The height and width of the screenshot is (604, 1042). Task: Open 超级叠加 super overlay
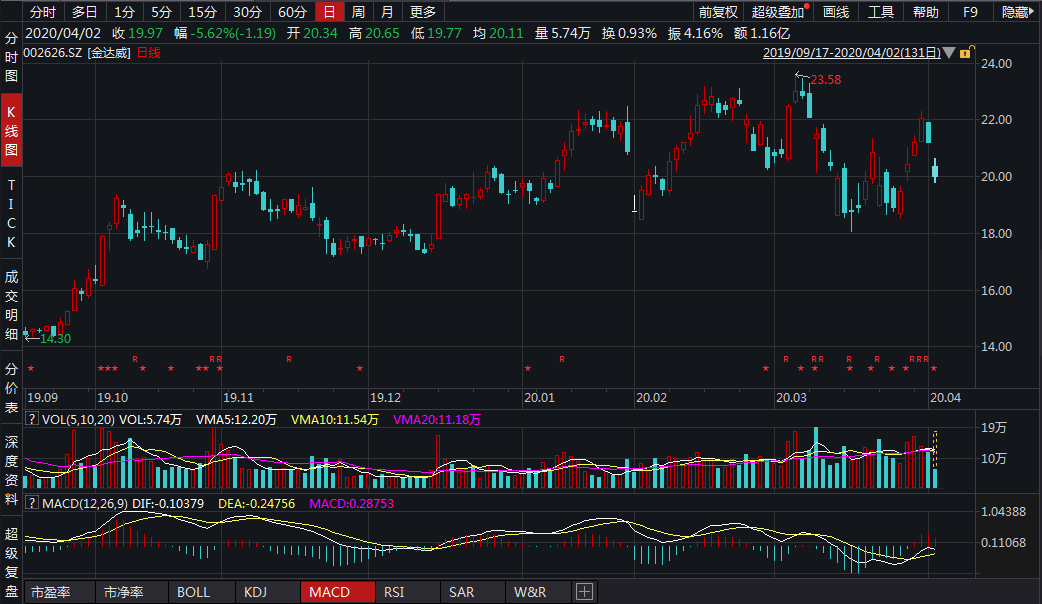[x=778, y=12]
